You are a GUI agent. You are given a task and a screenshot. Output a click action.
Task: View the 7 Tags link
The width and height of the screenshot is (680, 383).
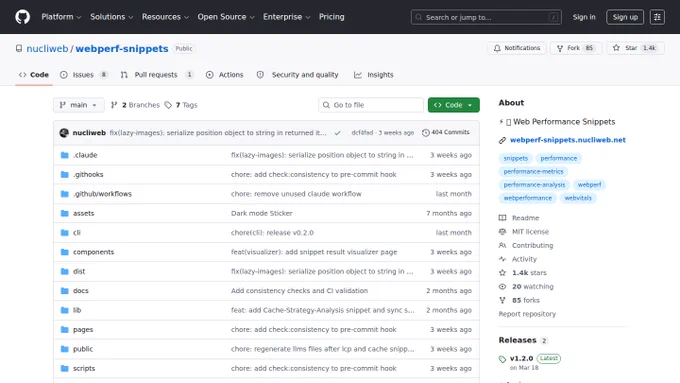pos(181,105)
